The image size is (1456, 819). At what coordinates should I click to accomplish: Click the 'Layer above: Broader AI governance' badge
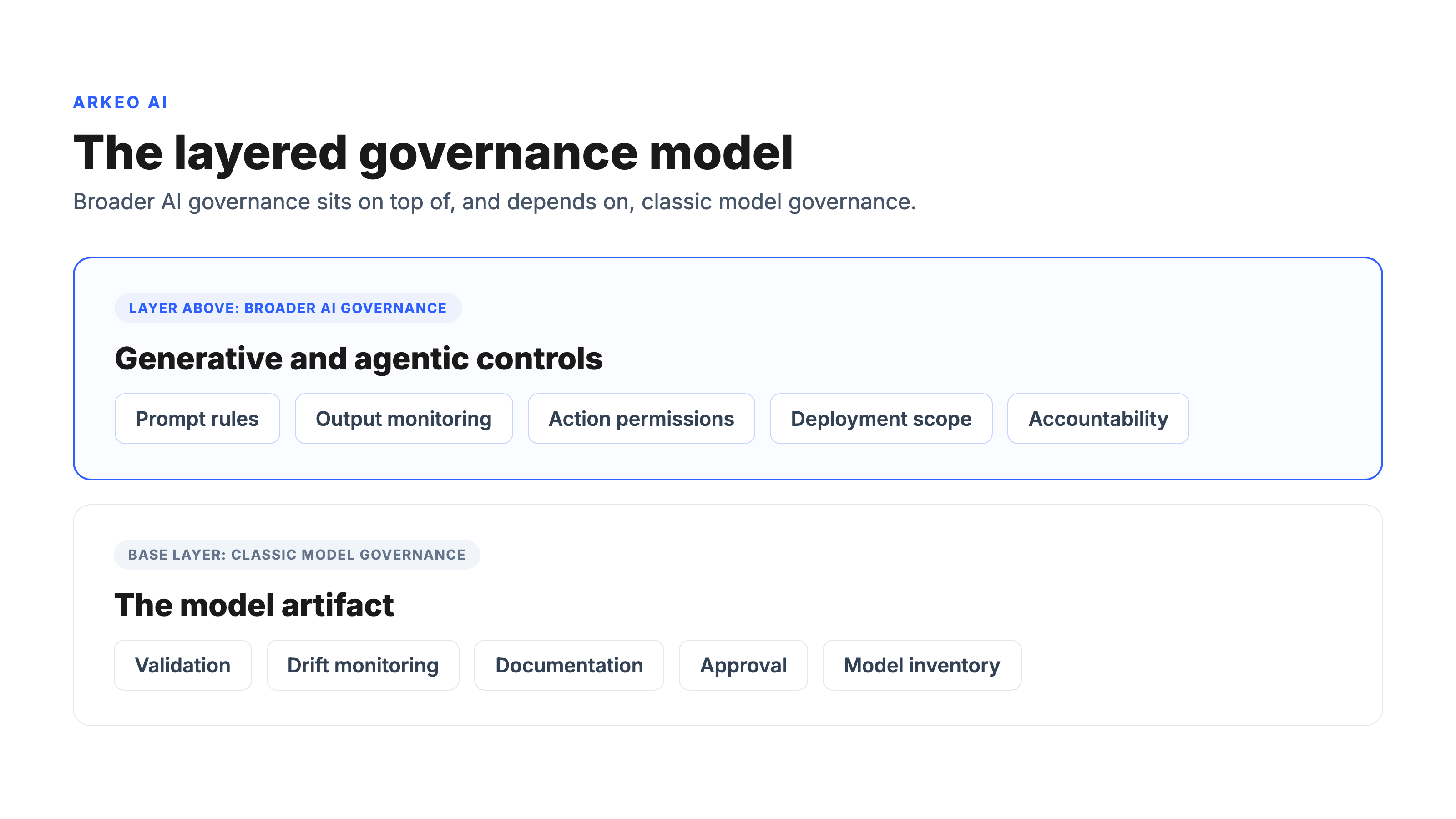pos(288,308)
